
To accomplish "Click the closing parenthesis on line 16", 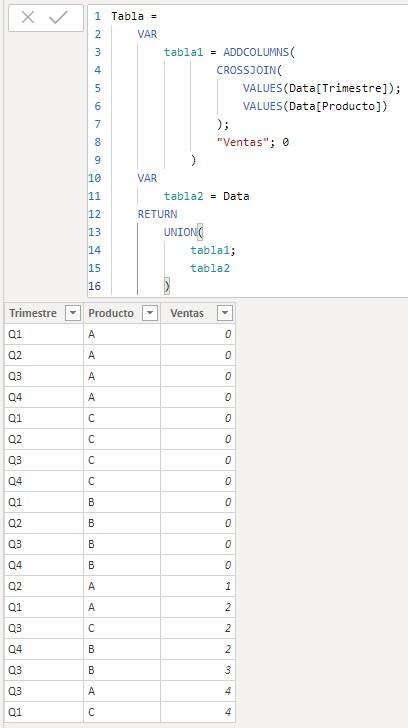I will point(167,286).
